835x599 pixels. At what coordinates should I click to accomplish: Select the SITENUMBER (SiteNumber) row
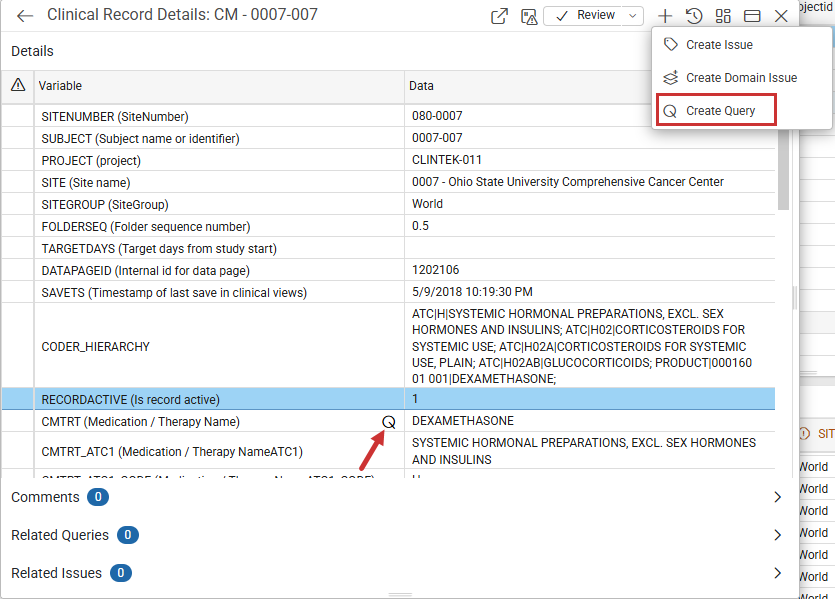[388, 116]
